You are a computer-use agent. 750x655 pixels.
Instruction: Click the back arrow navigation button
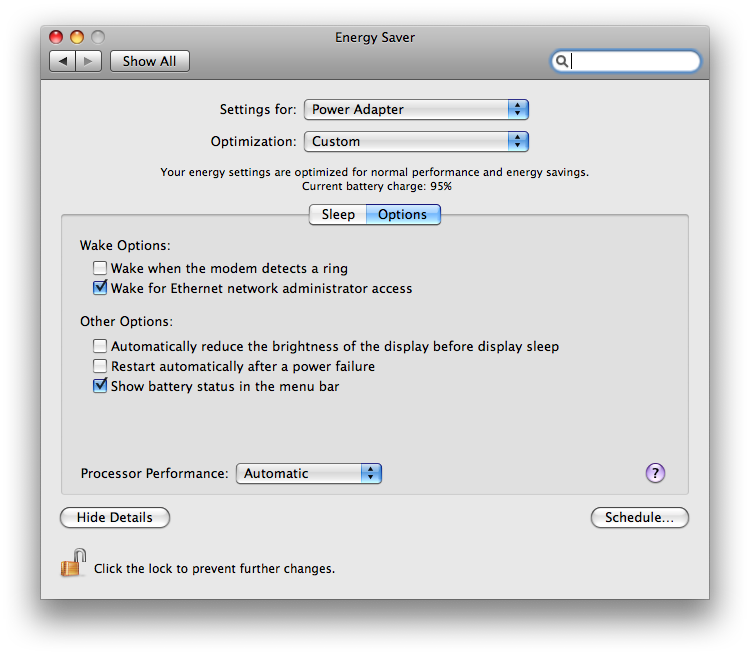(x=63, y=61)
